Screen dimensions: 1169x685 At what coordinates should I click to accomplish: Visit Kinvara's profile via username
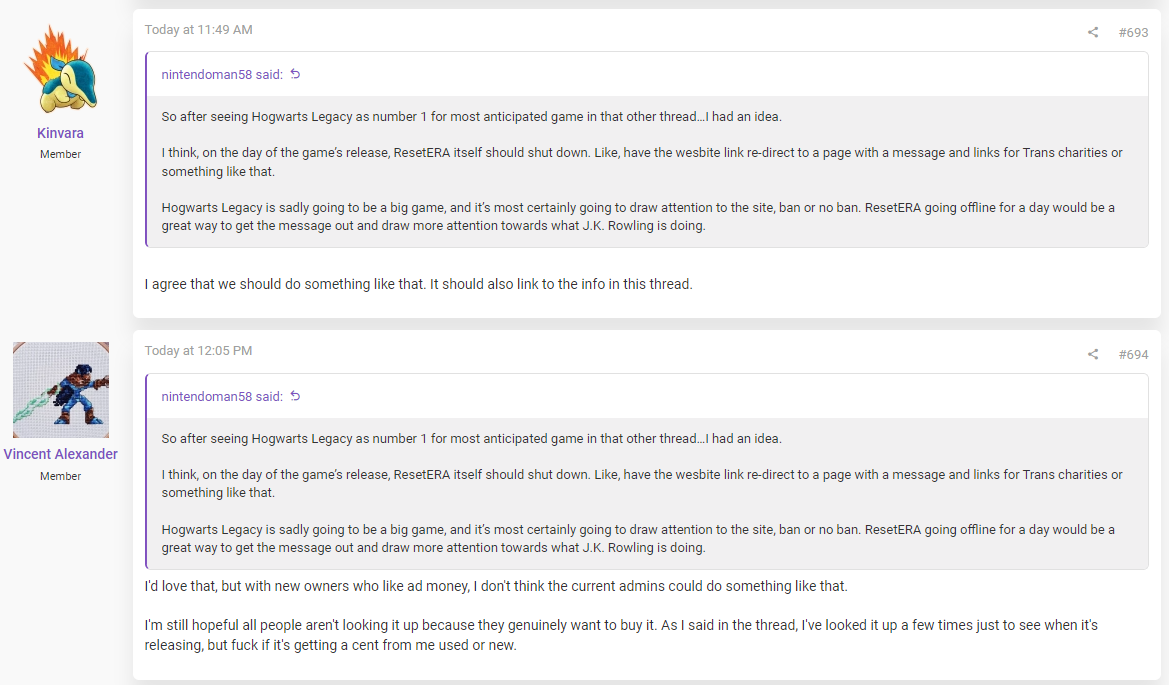coord(60,133)
